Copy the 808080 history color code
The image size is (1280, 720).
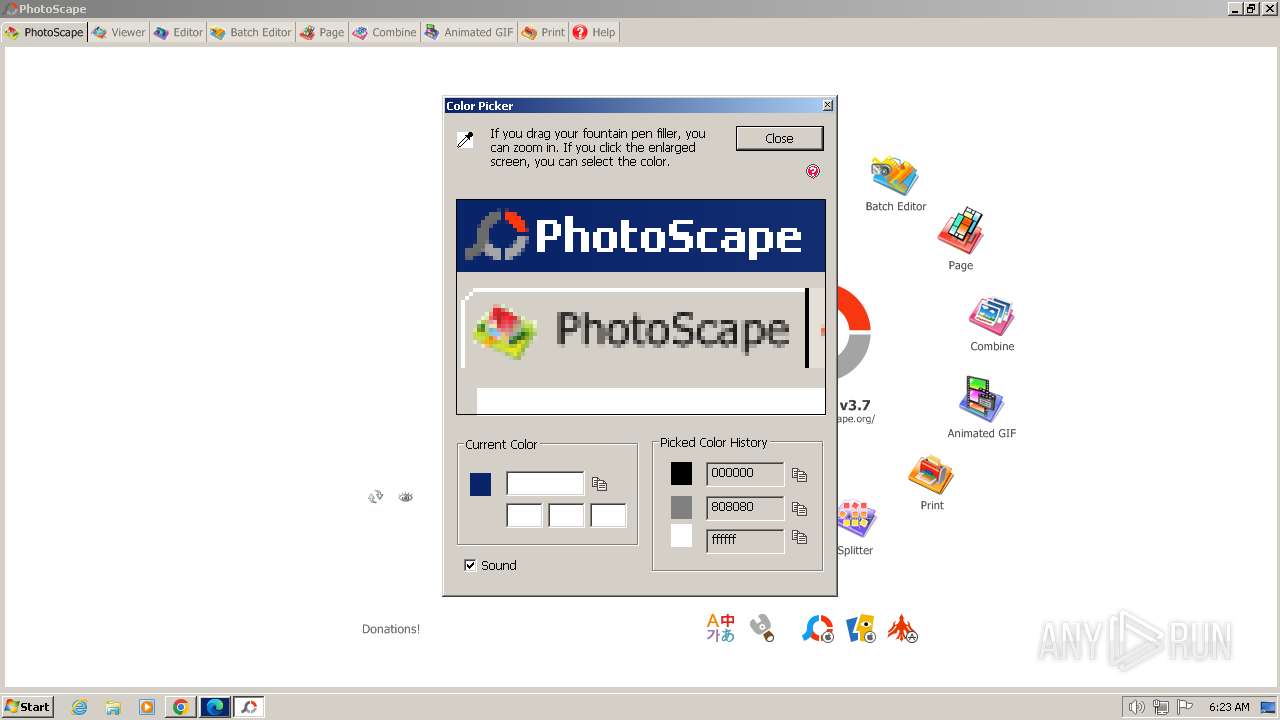coord(799,508)
